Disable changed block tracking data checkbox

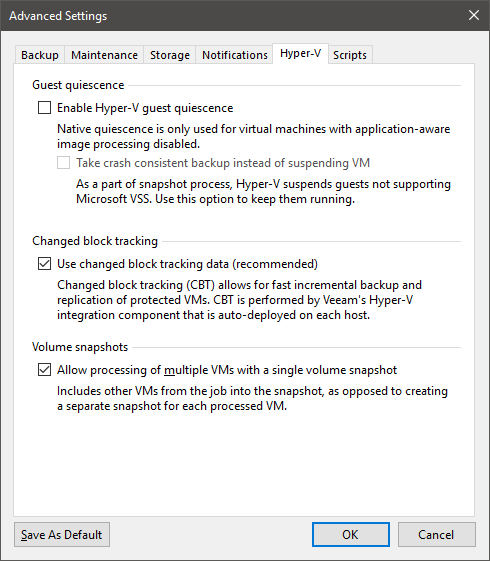pyautogui.click(x=44, y=264)
